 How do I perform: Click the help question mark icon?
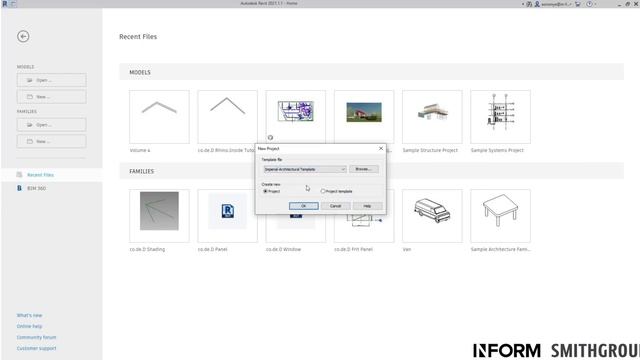point(589,4)
